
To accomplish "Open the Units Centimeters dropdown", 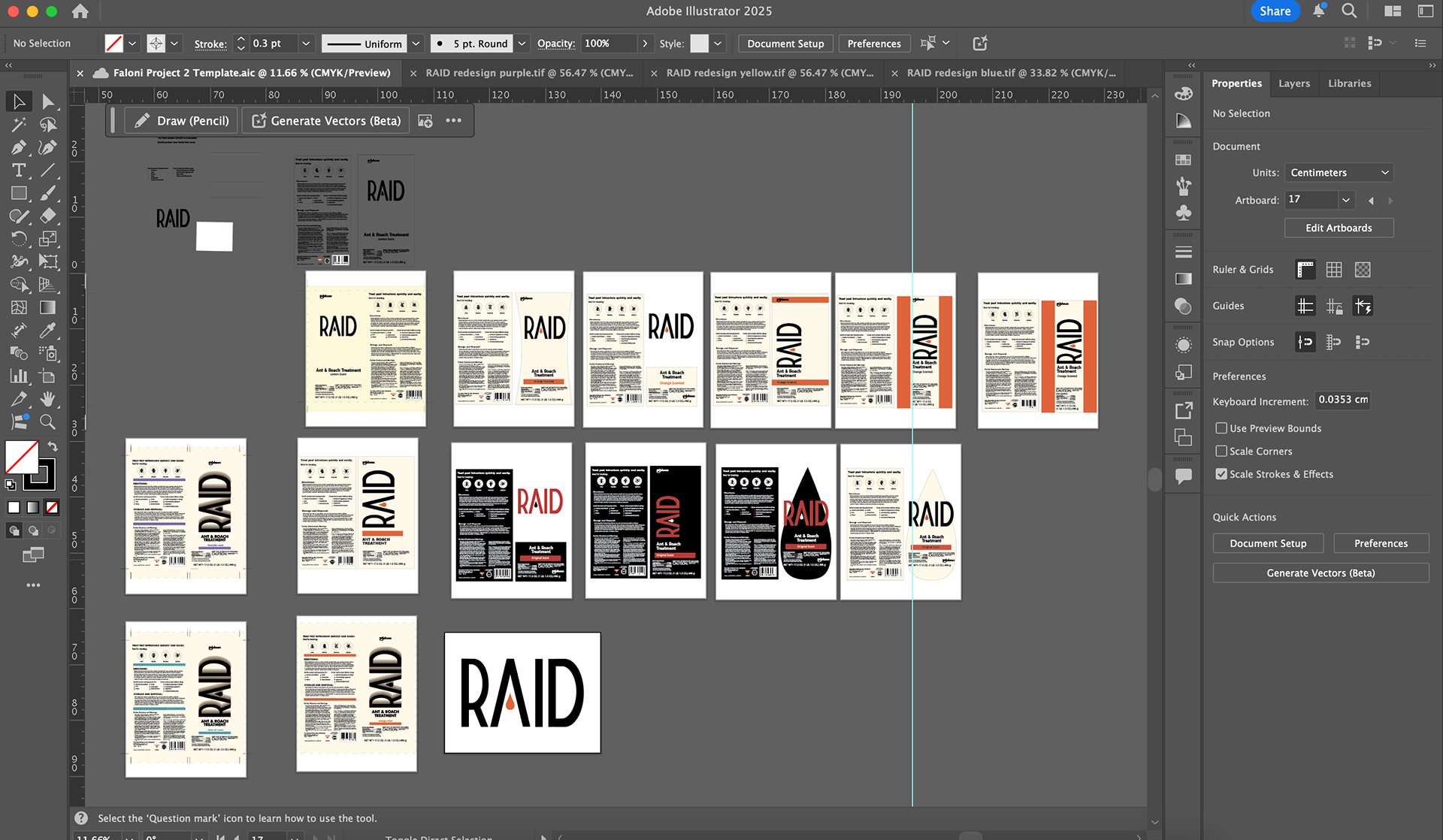I will [x=1339, y=173].
